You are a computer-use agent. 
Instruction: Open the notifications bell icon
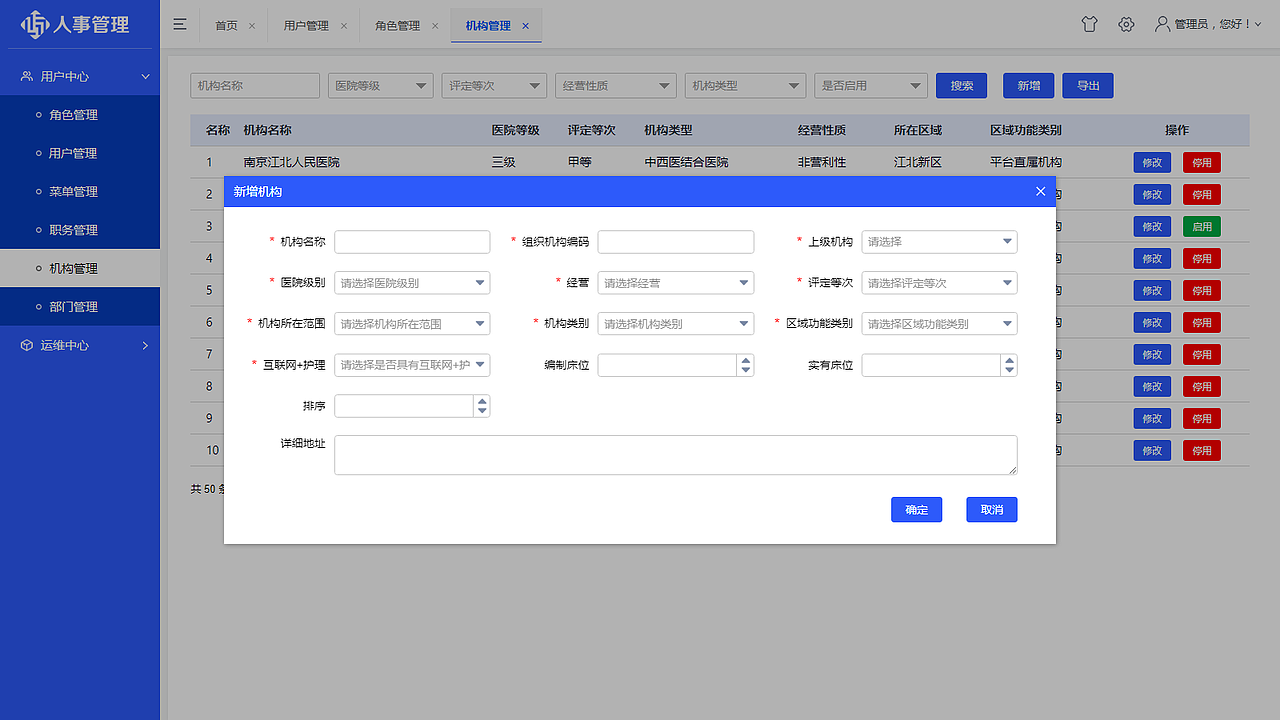[1089, 24]
